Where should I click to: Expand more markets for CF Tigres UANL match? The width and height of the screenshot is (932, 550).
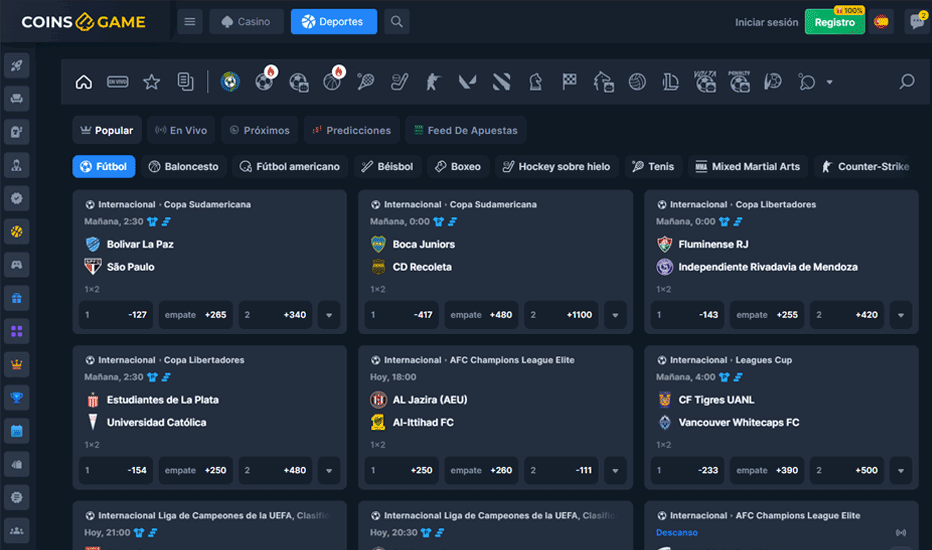[x=901, y=470]
